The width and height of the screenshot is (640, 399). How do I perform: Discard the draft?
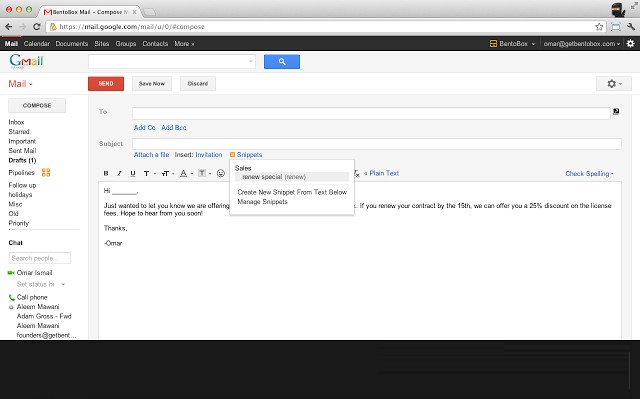(198, 84)
